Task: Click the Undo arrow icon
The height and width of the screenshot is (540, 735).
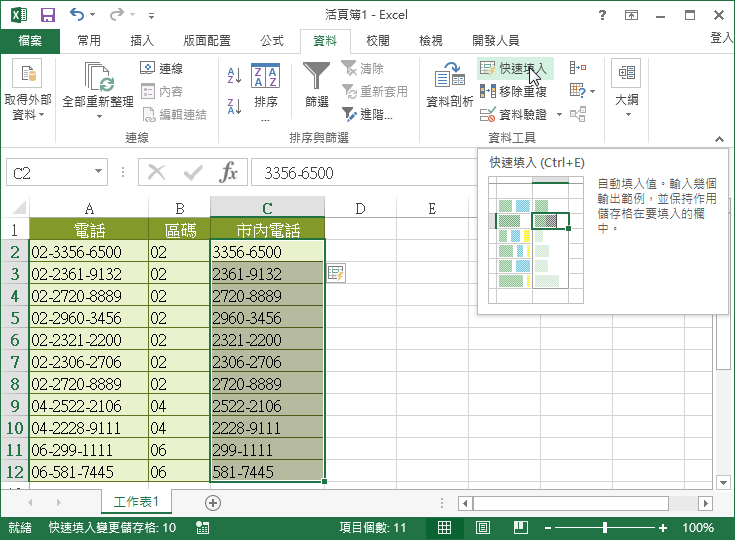Action: pyautogui.click(x=77, y=15)
